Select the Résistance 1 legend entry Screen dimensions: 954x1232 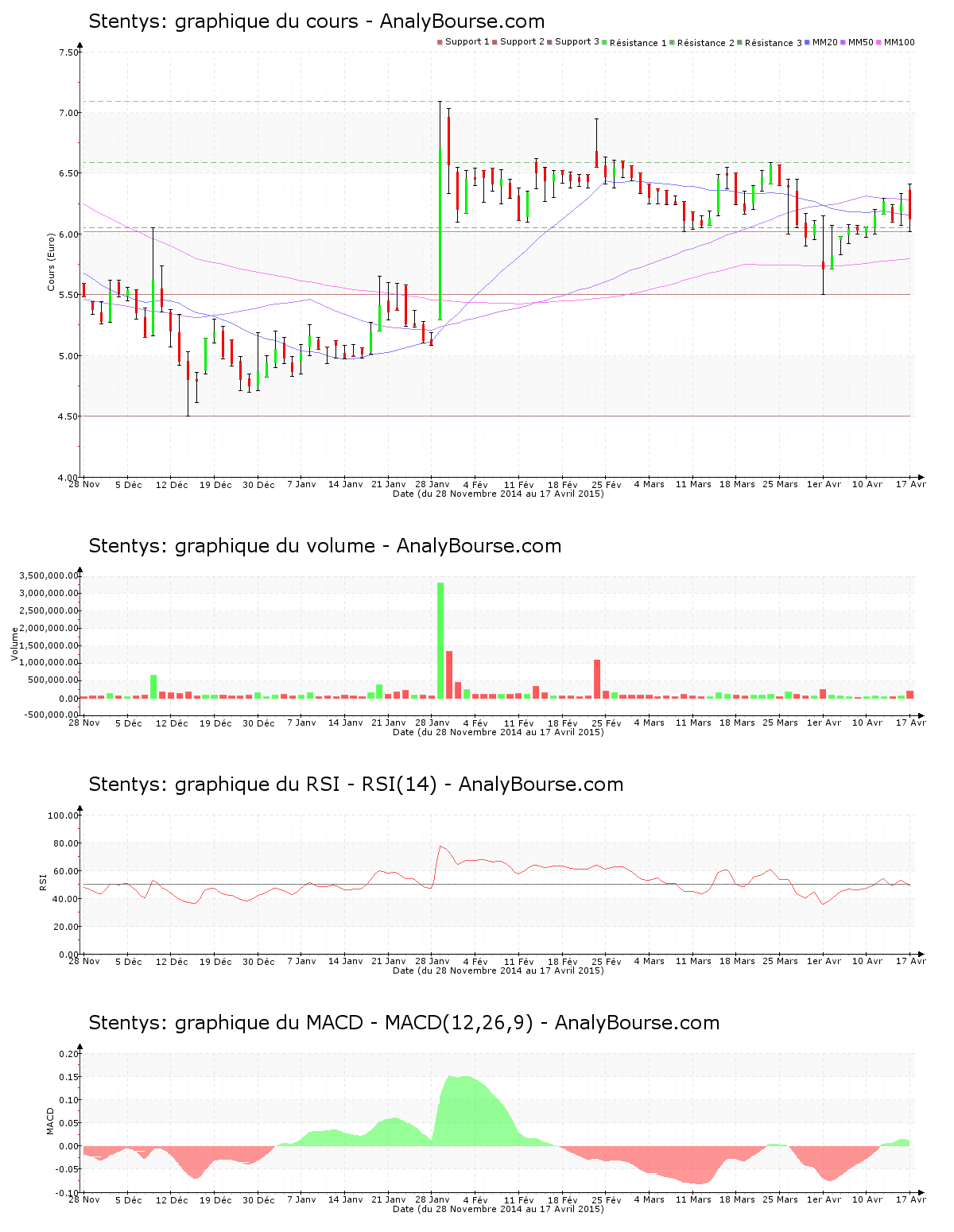pyautogui.click(x=634, y=42)
